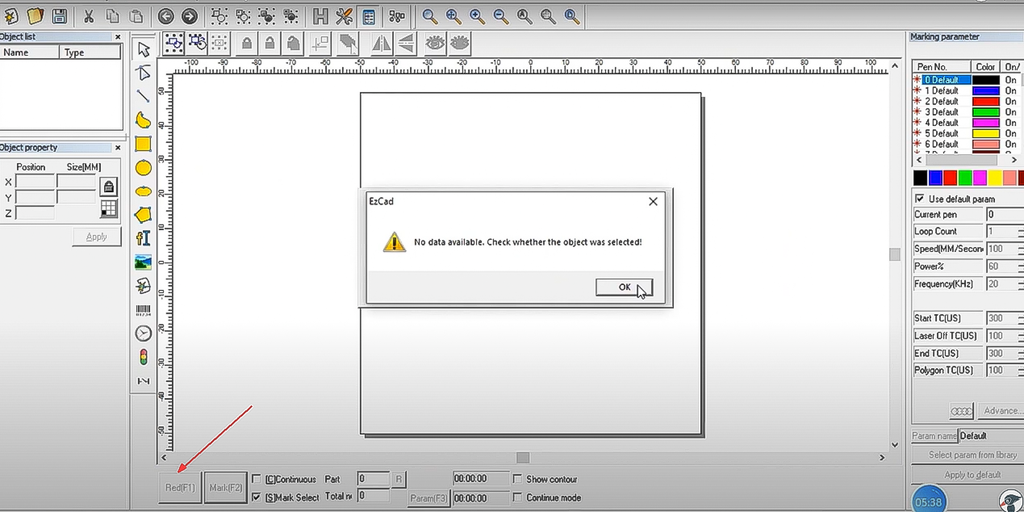Select the Rectangle tool
Viewport: 1024px width, 512px height.
[144, 144]
